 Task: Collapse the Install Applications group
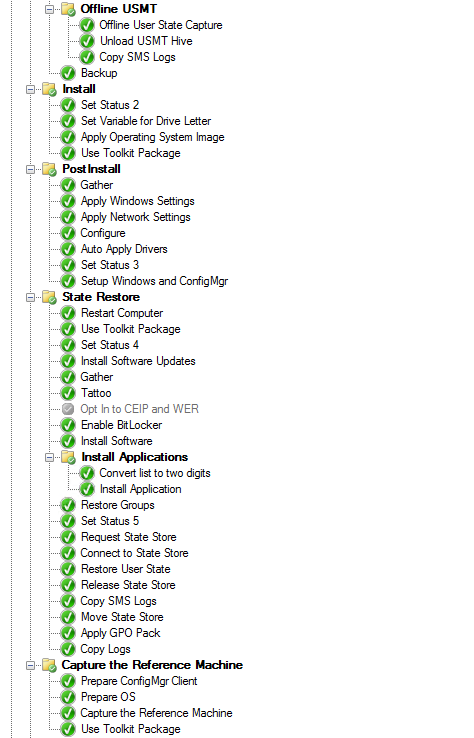pyautogui.click(x=49, y=457)
